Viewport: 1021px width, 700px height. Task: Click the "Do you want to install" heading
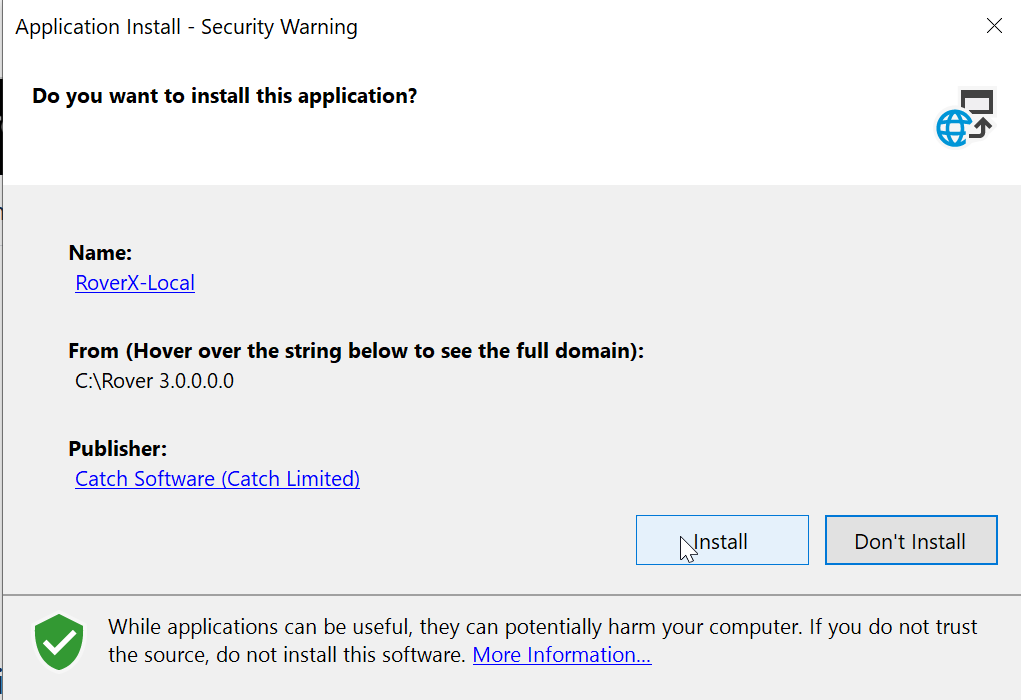[x=224, y=96]
